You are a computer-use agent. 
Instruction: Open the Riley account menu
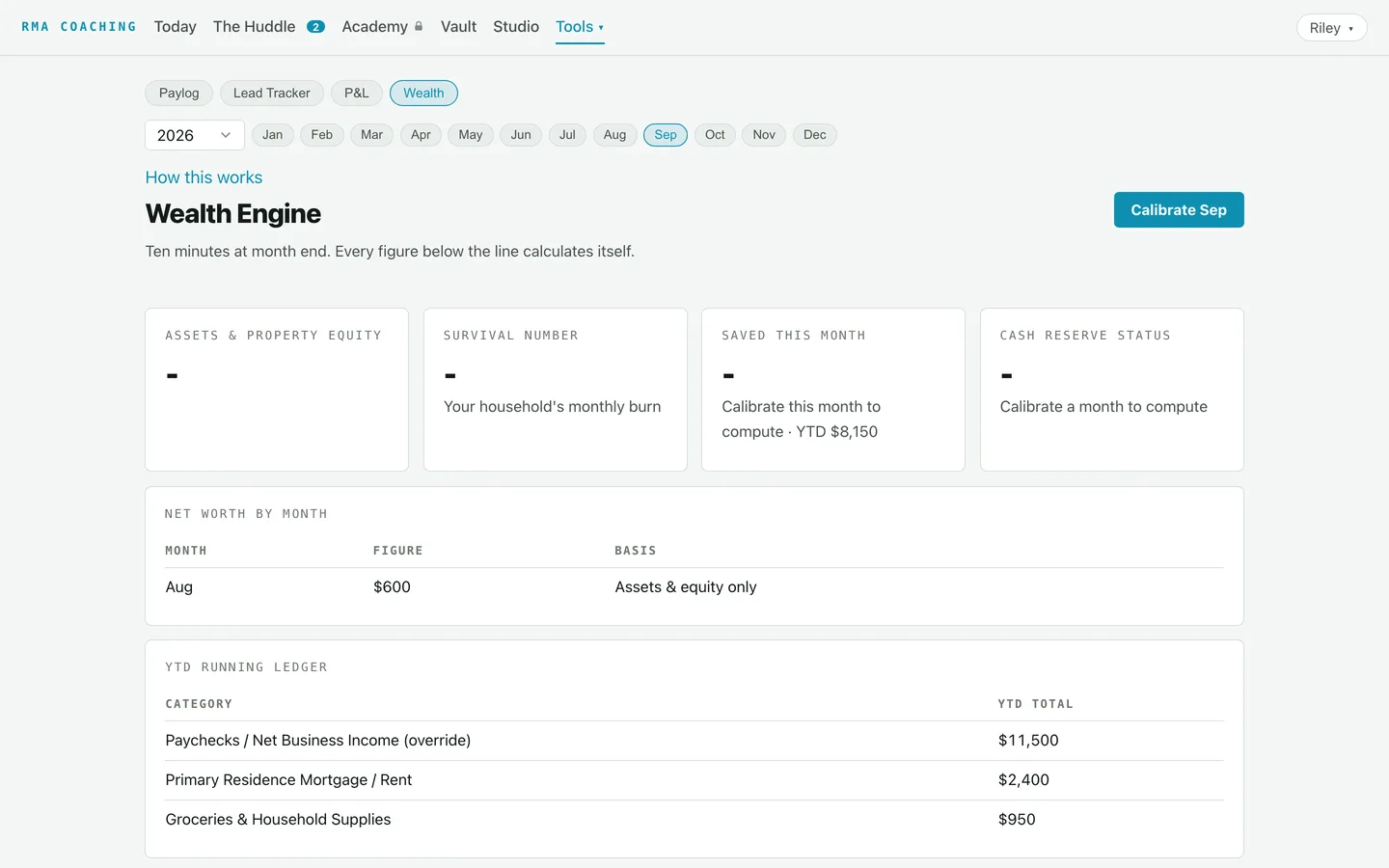pyautogui.click(x=1331, y=28)
